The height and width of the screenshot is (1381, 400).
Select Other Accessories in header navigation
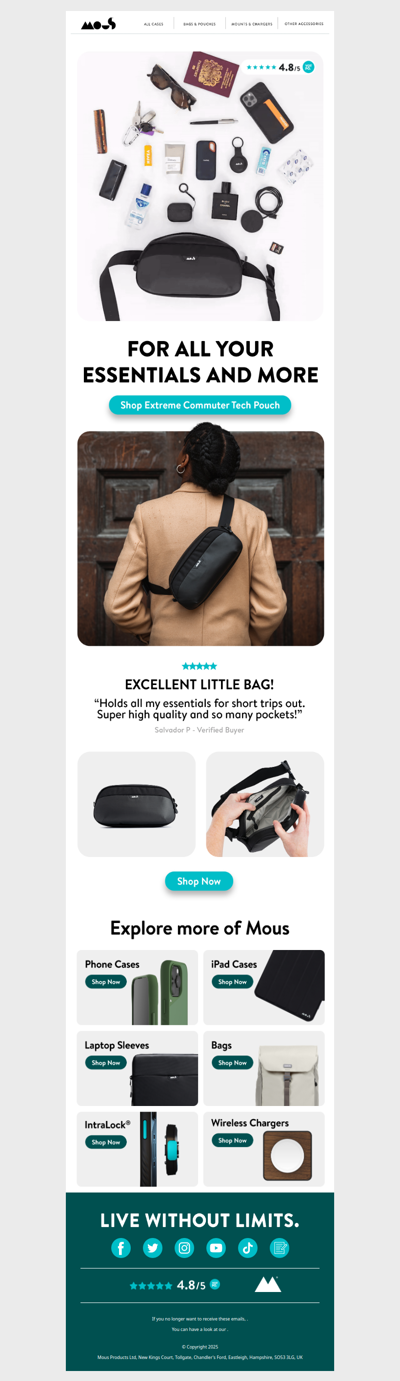(304, 23)
